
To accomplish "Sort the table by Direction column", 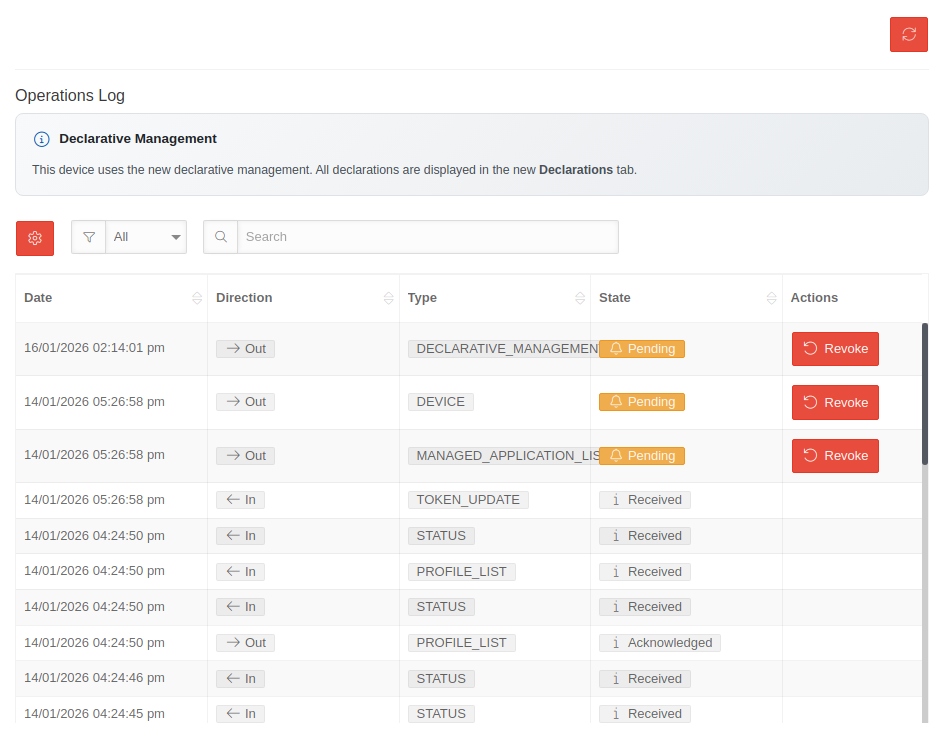I will [x=388, y=298].
